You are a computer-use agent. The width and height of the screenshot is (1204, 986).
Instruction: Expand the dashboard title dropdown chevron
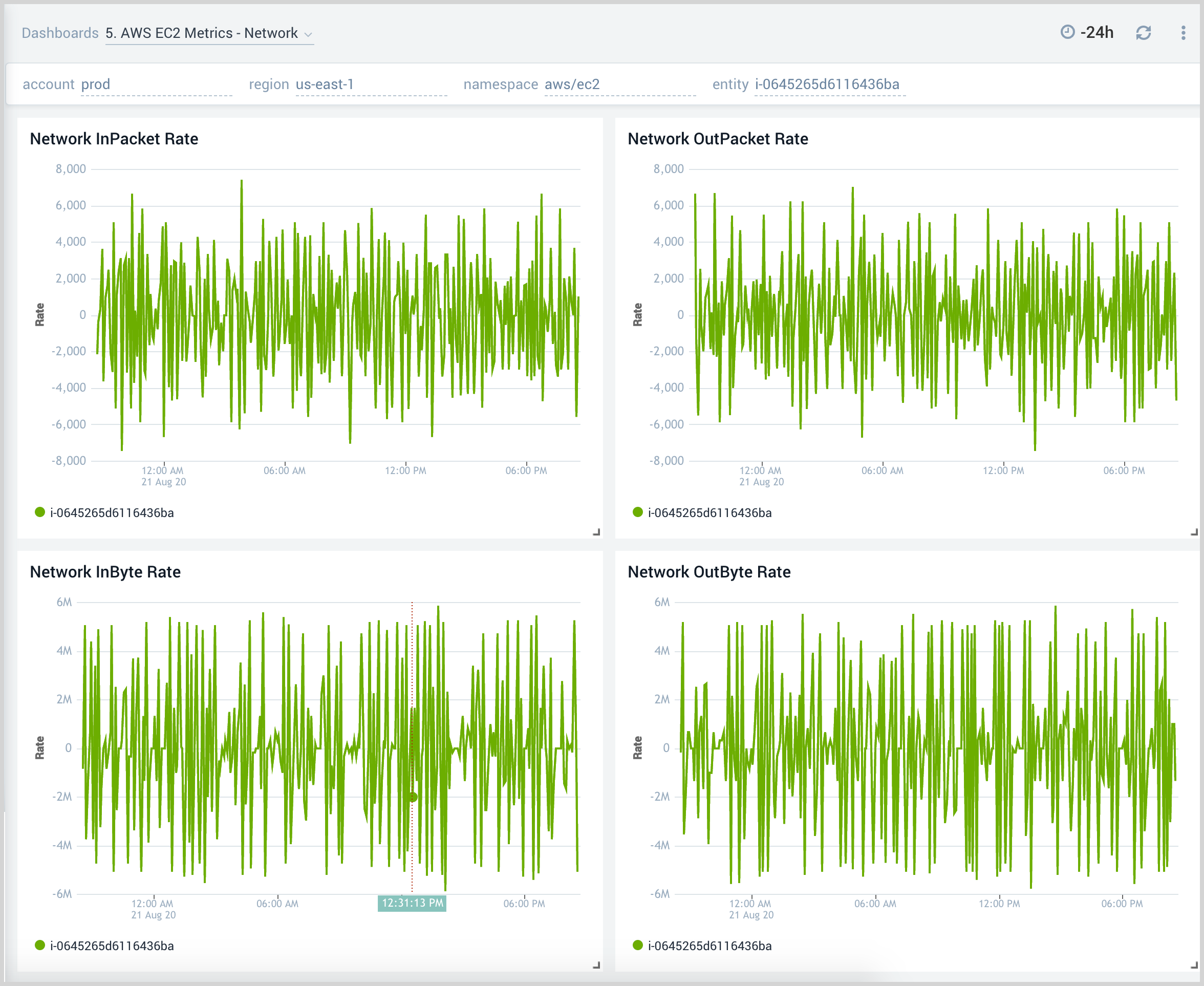pyautogui.click(x=307, y=34)
